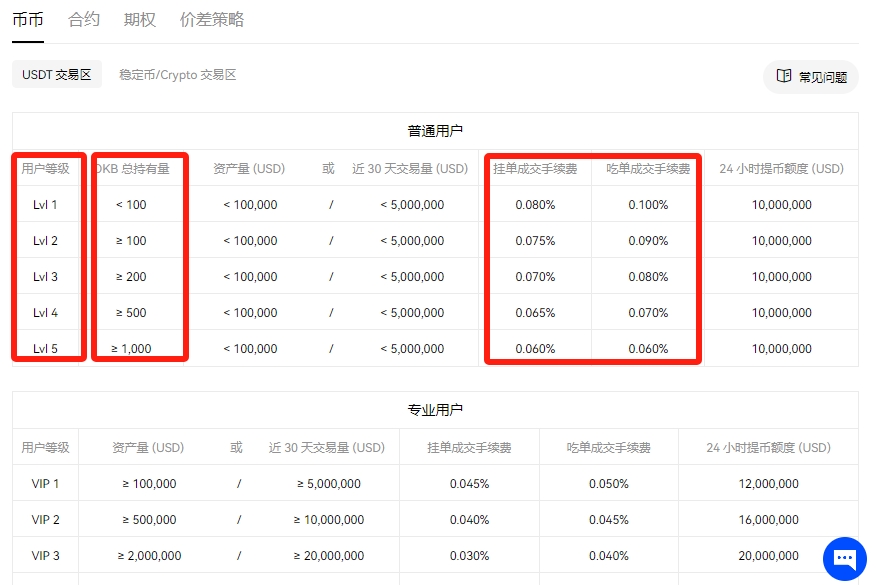This screenshot has width=877, height=585.
Task: Select the USDT 交易区 sub-tab
Action: [57, 74]
